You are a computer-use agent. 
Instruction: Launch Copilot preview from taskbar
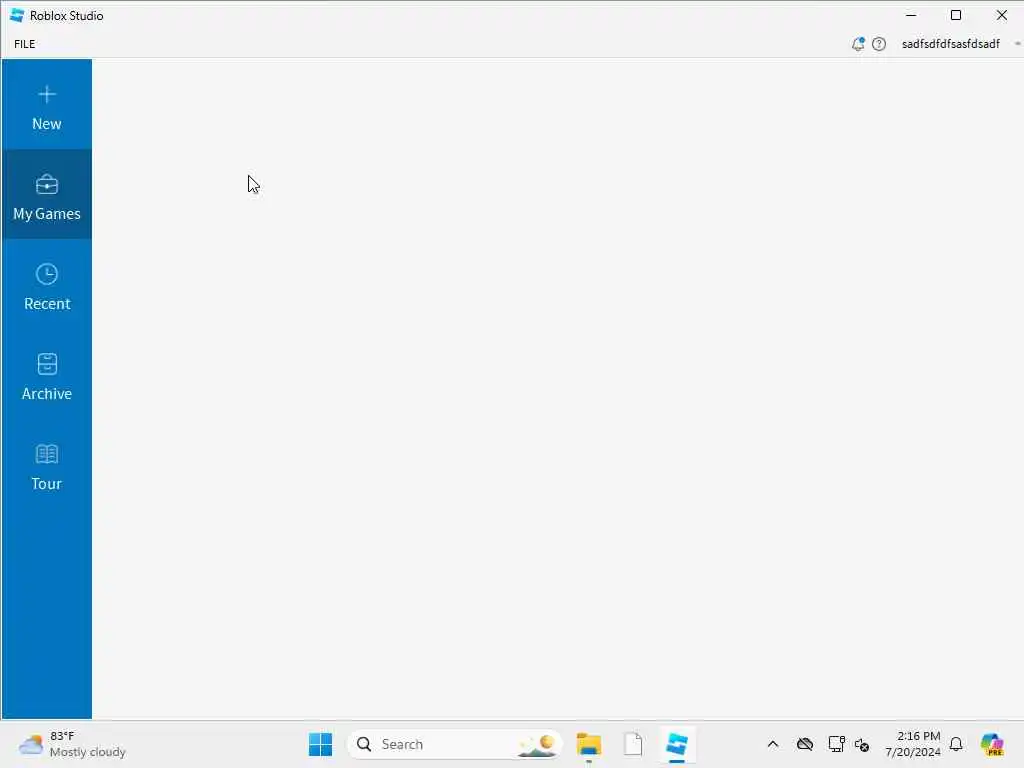(x=992, y=744)
